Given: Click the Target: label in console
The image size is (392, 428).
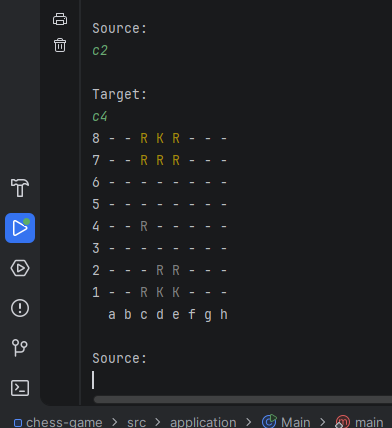Looking at the screenshot, I should point(119,94).
